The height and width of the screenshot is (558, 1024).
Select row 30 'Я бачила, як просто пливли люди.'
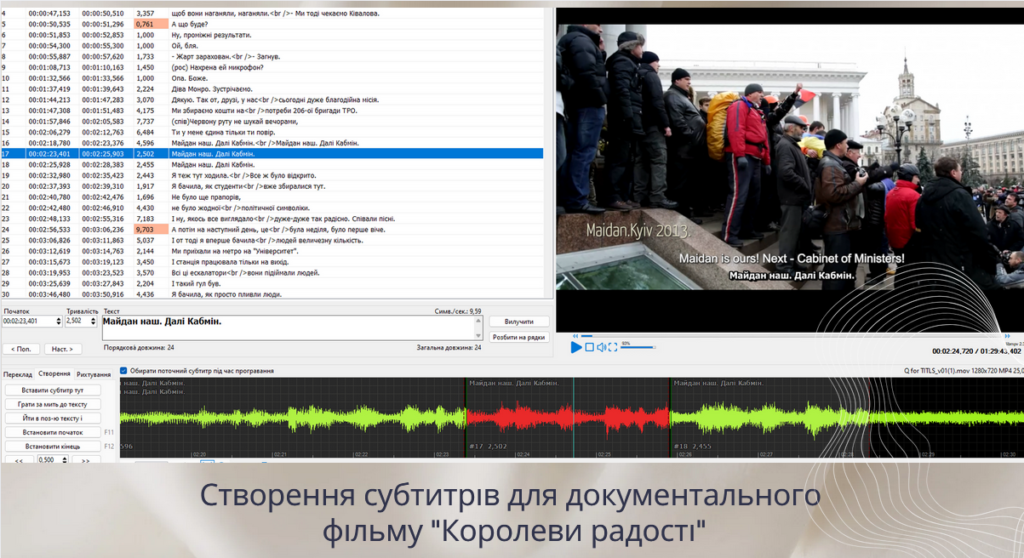point(272,294)
